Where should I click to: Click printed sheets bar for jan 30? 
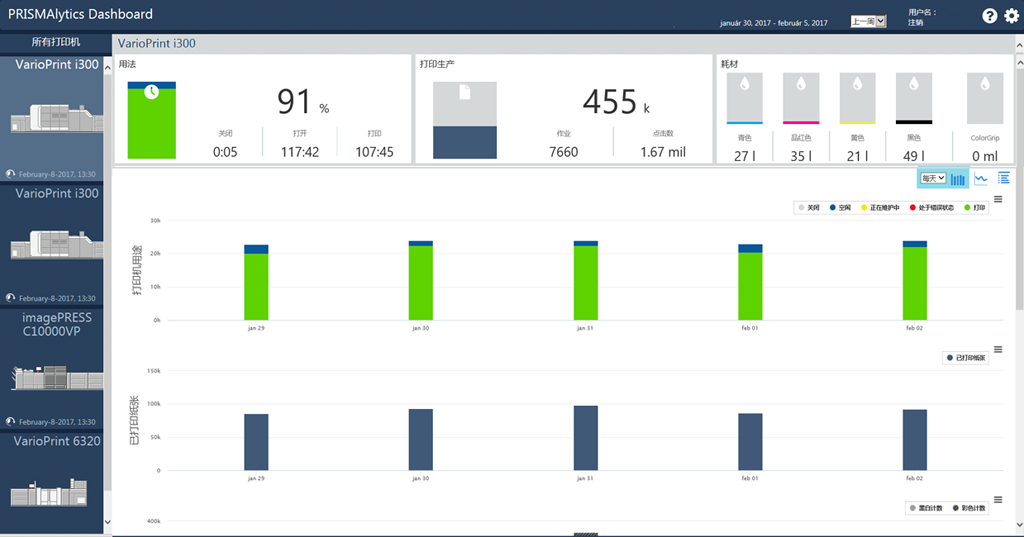coord(421,440)
